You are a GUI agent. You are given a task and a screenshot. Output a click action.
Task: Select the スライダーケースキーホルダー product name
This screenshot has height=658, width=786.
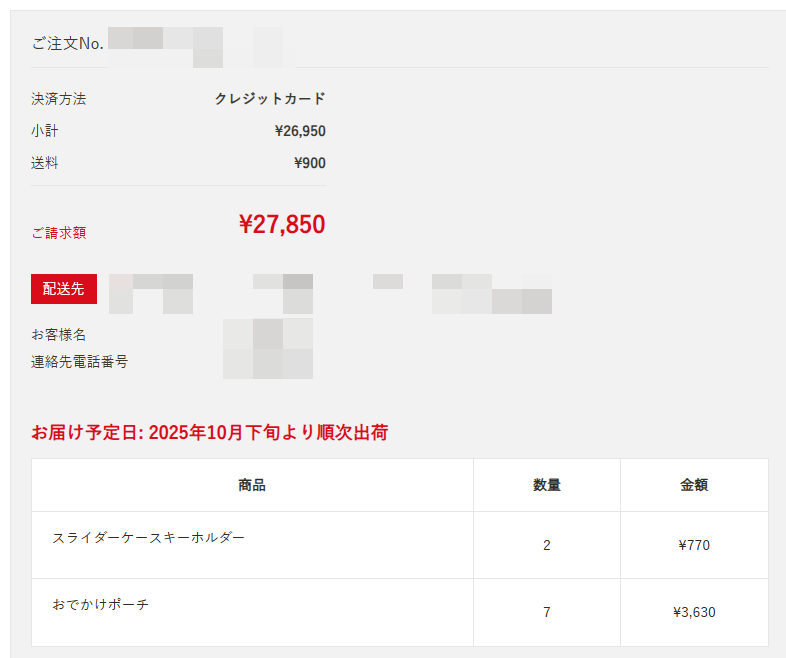pyautogui.click(x=148, y=538)
